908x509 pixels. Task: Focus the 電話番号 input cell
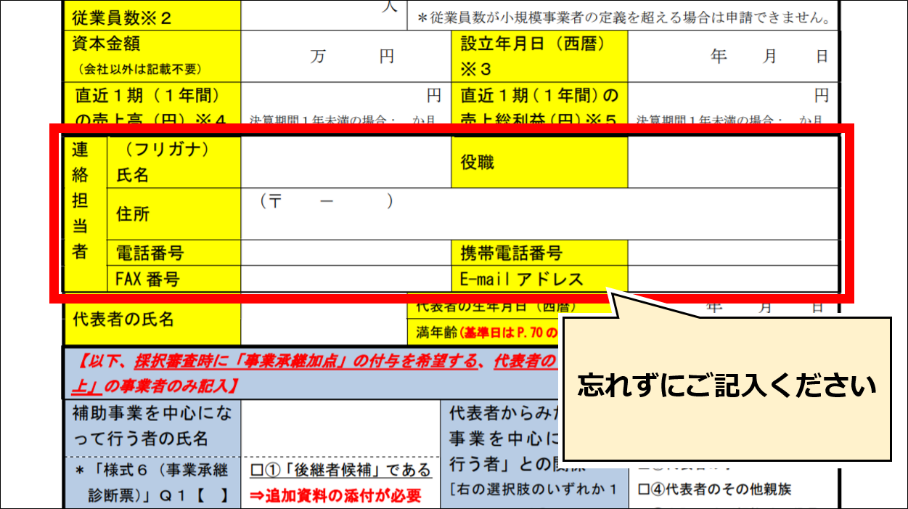[346, 253]
